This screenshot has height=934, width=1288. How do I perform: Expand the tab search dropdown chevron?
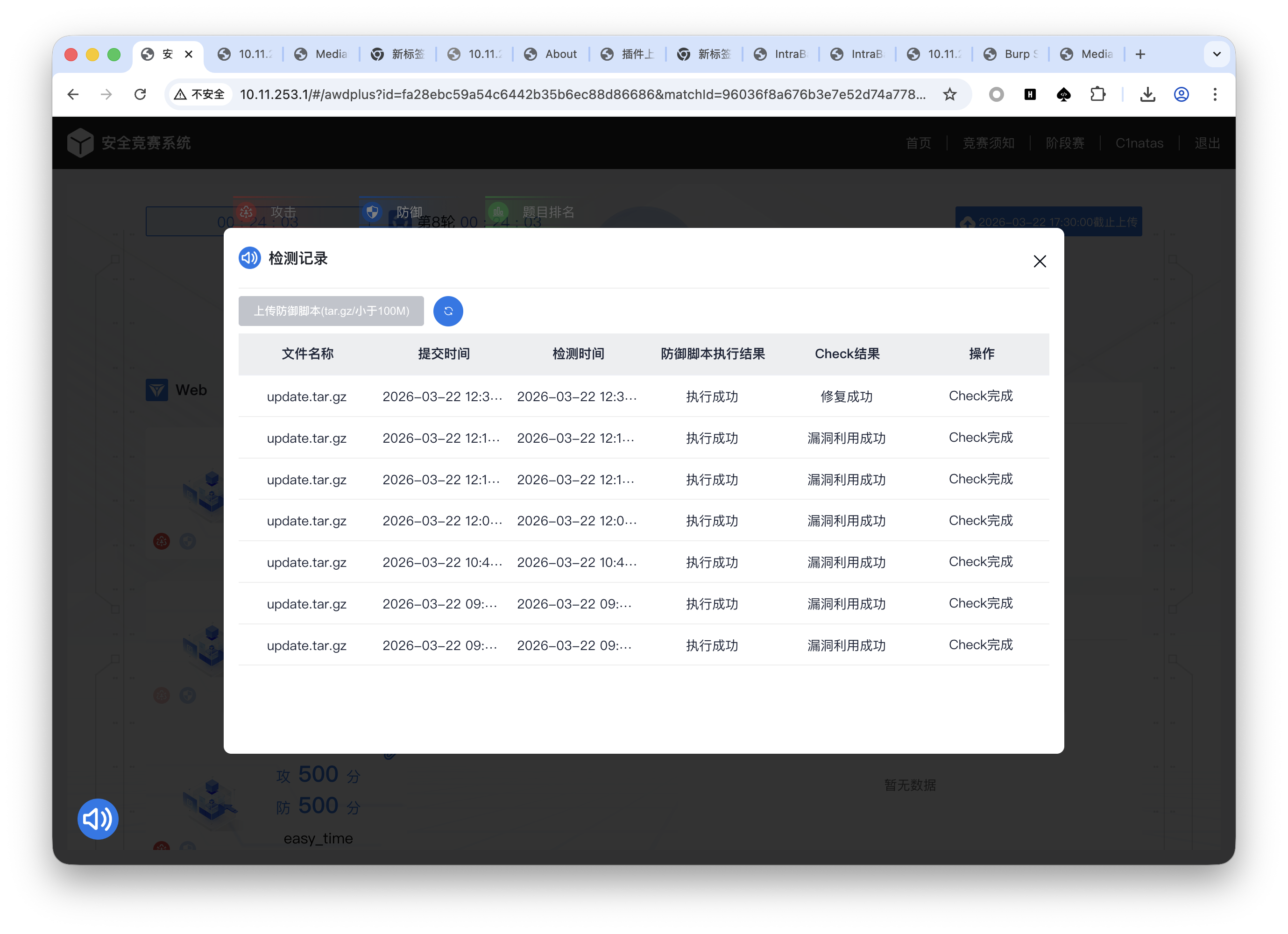1217,55
